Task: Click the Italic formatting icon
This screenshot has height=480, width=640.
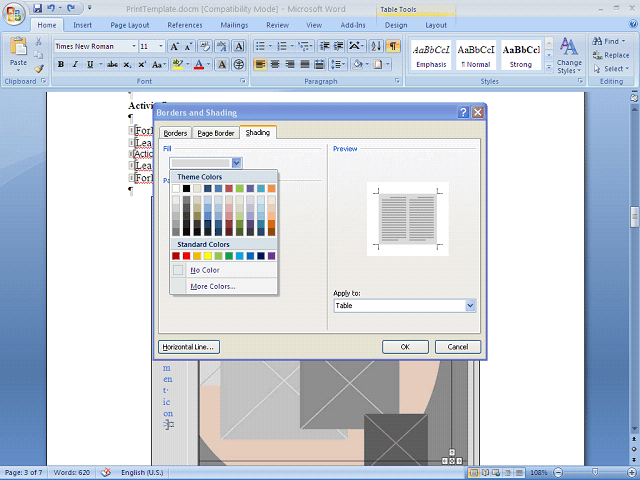Action: pyautogui.click(x=75, y=64)
